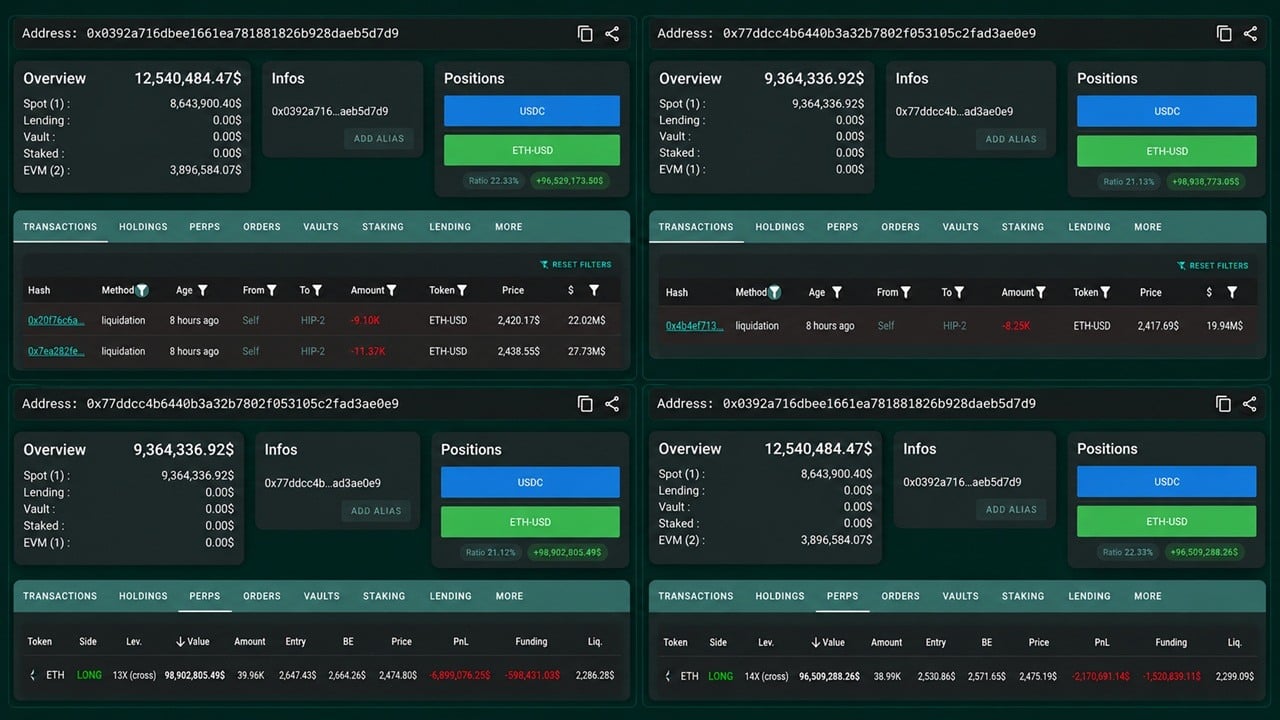Switch to HOLDINGS in the 0x0392 transactions panel
Viewport: 1280px width, 720px height.
[143, 227]
